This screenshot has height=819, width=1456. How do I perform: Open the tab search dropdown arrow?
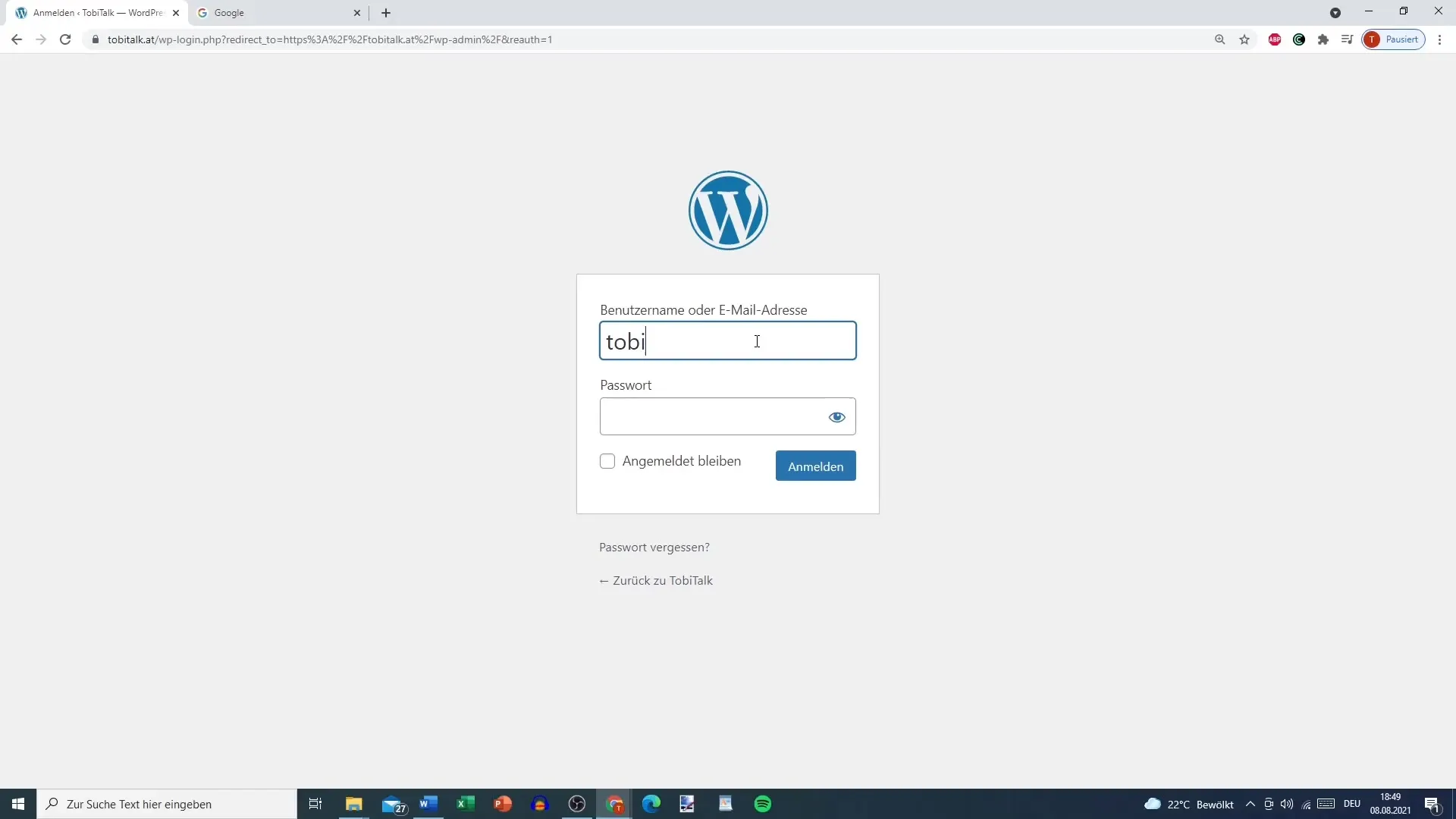[x=1335, y=13]
